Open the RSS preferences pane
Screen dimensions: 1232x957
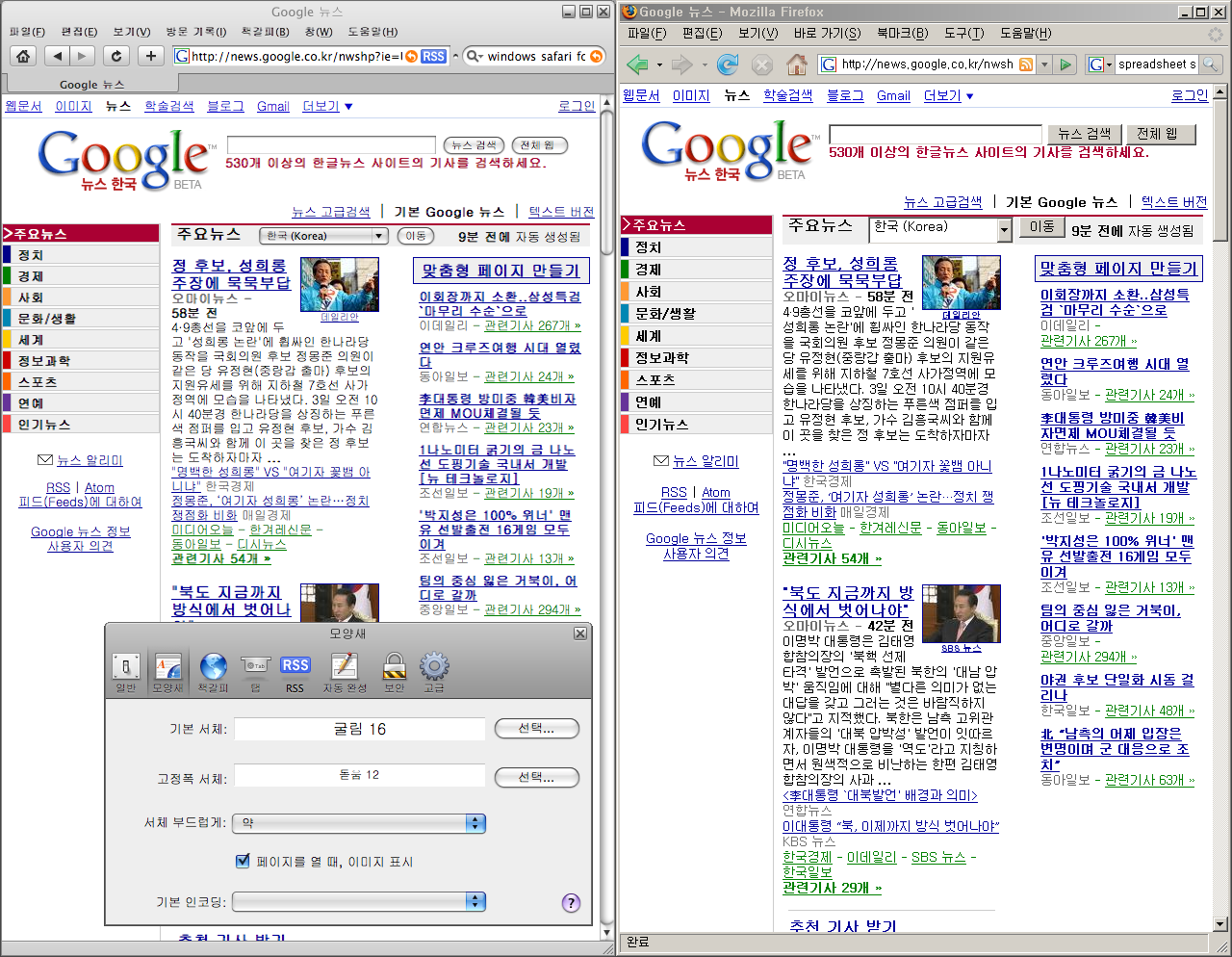click(x=295, y=673)
